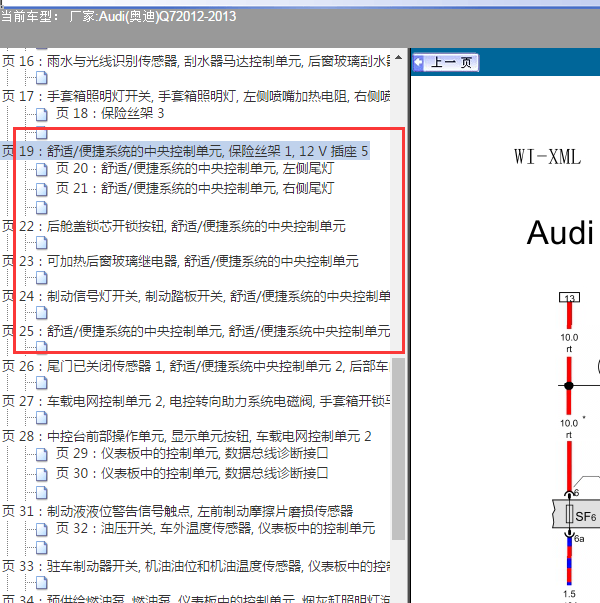Image resolution: width=600 pixels, height=603 pixels.
Task: Open 页 24 制动信号灯开关, 制动踏板开关
Action: point(196,296)
